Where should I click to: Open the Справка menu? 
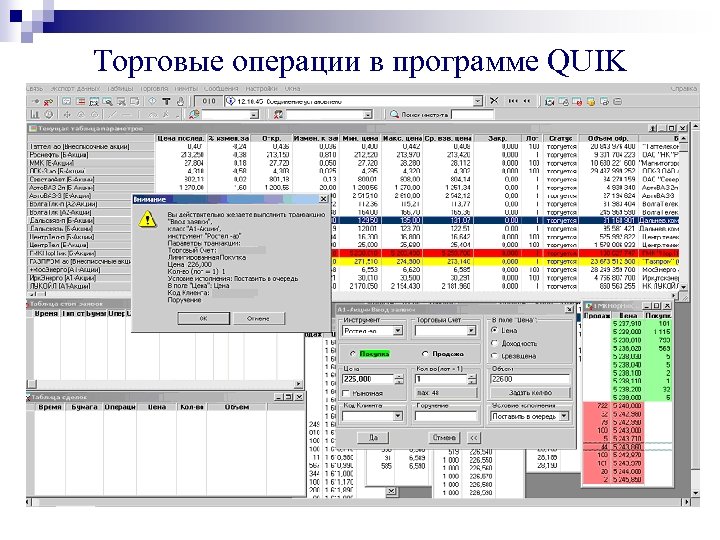tap(684, 88)
